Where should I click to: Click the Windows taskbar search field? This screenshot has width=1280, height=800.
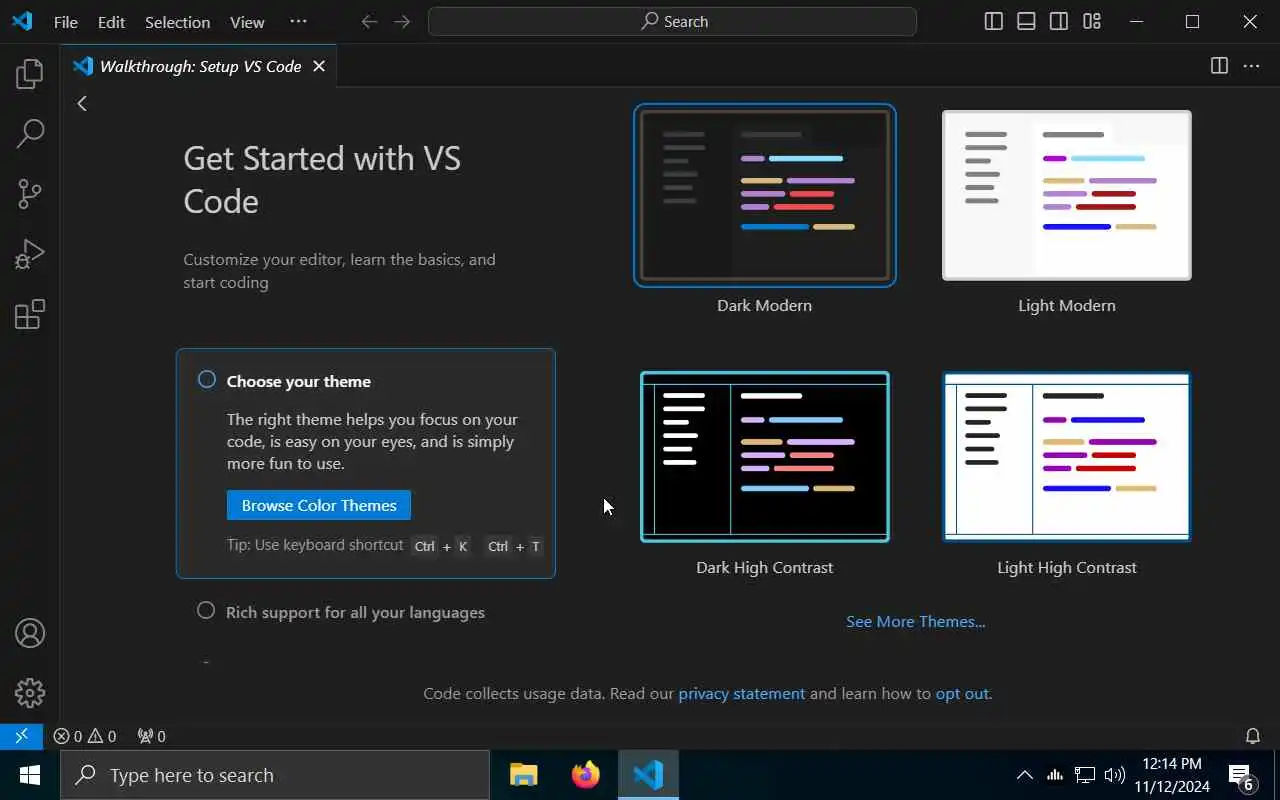tap(275, 775)
